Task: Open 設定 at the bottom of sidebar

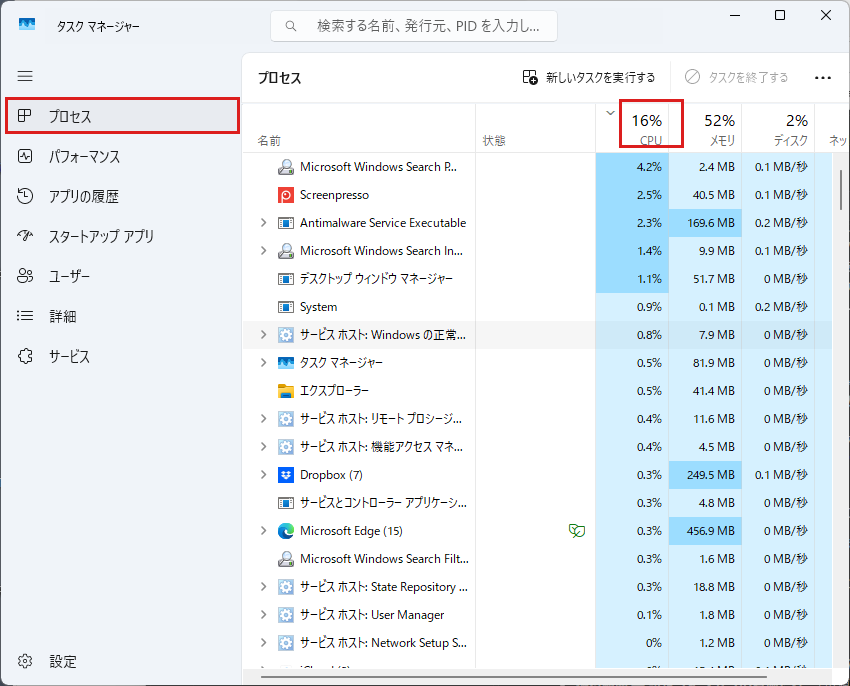Action: point(123,661)
